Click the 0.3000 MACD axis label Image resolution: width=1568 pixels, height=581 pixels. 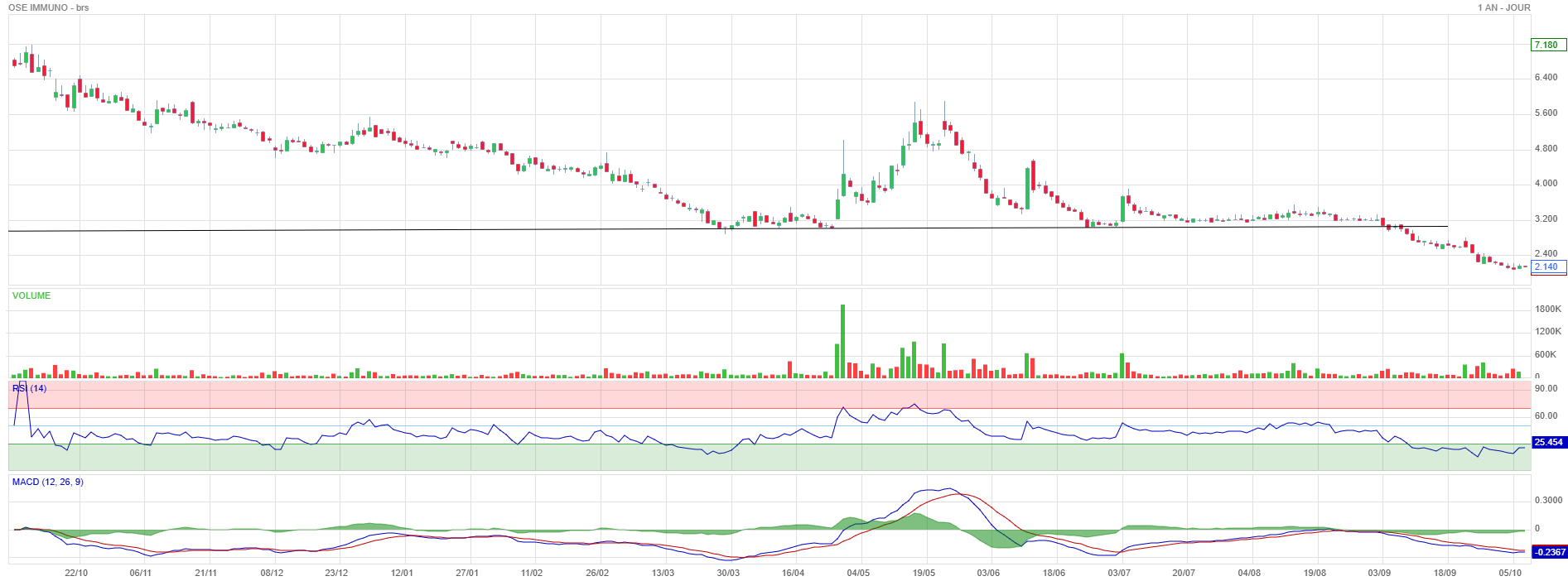(x=1548, y=500)
